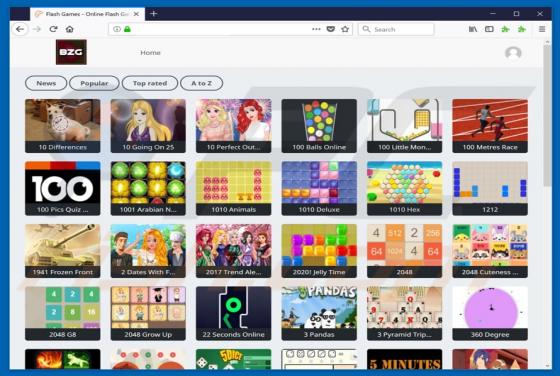Screen dimensions: 560x376
Task: Go to browser home icon
Action: click(70, 29)
